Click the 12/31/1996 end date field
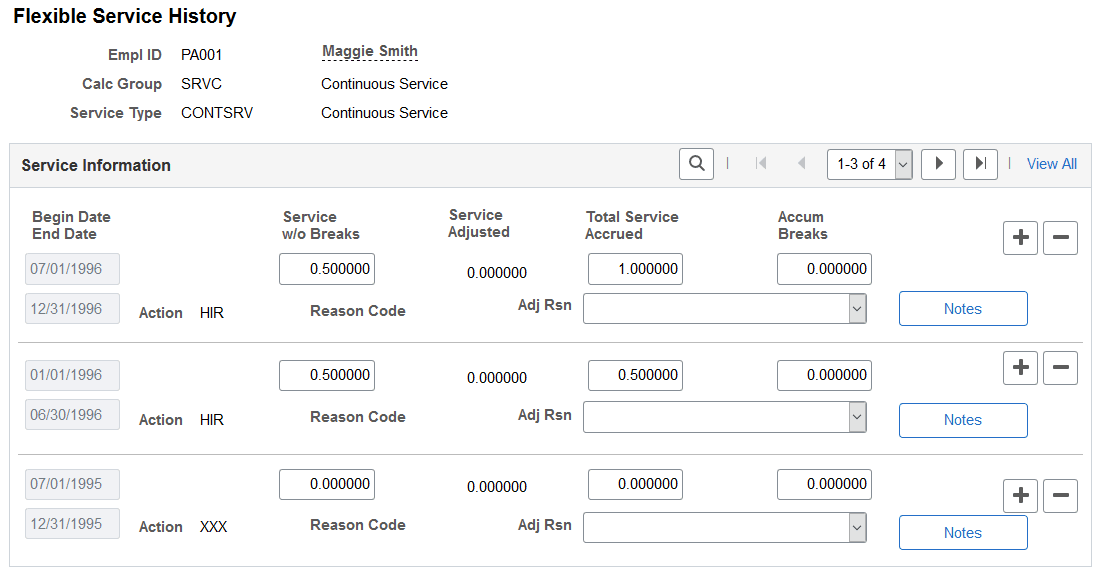1108x575 pixels. [x=72, y=309]
